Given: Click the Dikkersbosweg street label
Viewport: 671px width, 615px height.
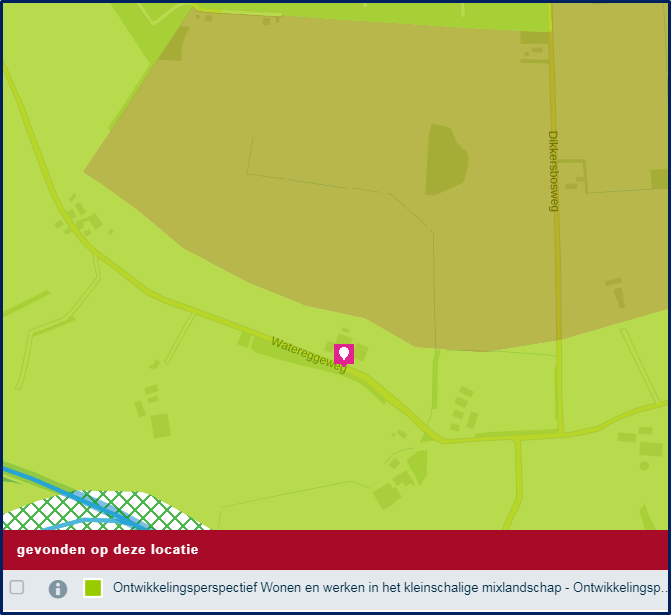Looking at the screenshot, I should coord(553,171).
